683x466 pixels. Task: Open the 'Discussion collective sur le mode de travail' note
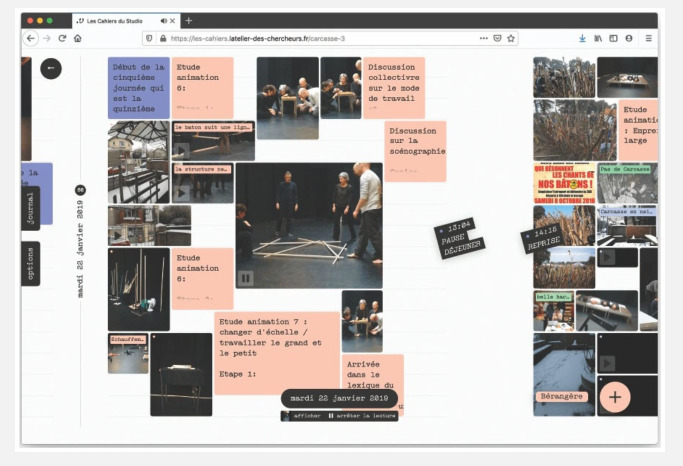pos(394,88)
